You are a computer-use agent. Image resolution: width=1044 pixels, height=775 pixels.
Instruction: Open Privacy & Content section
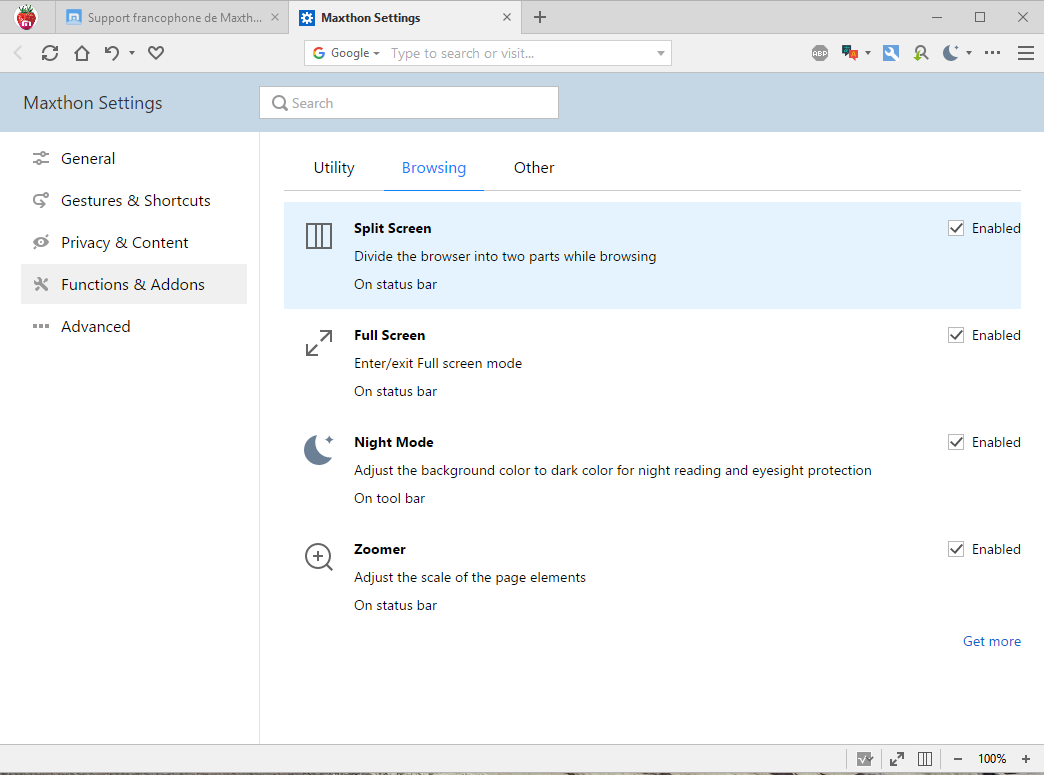(x=134, y=242)
